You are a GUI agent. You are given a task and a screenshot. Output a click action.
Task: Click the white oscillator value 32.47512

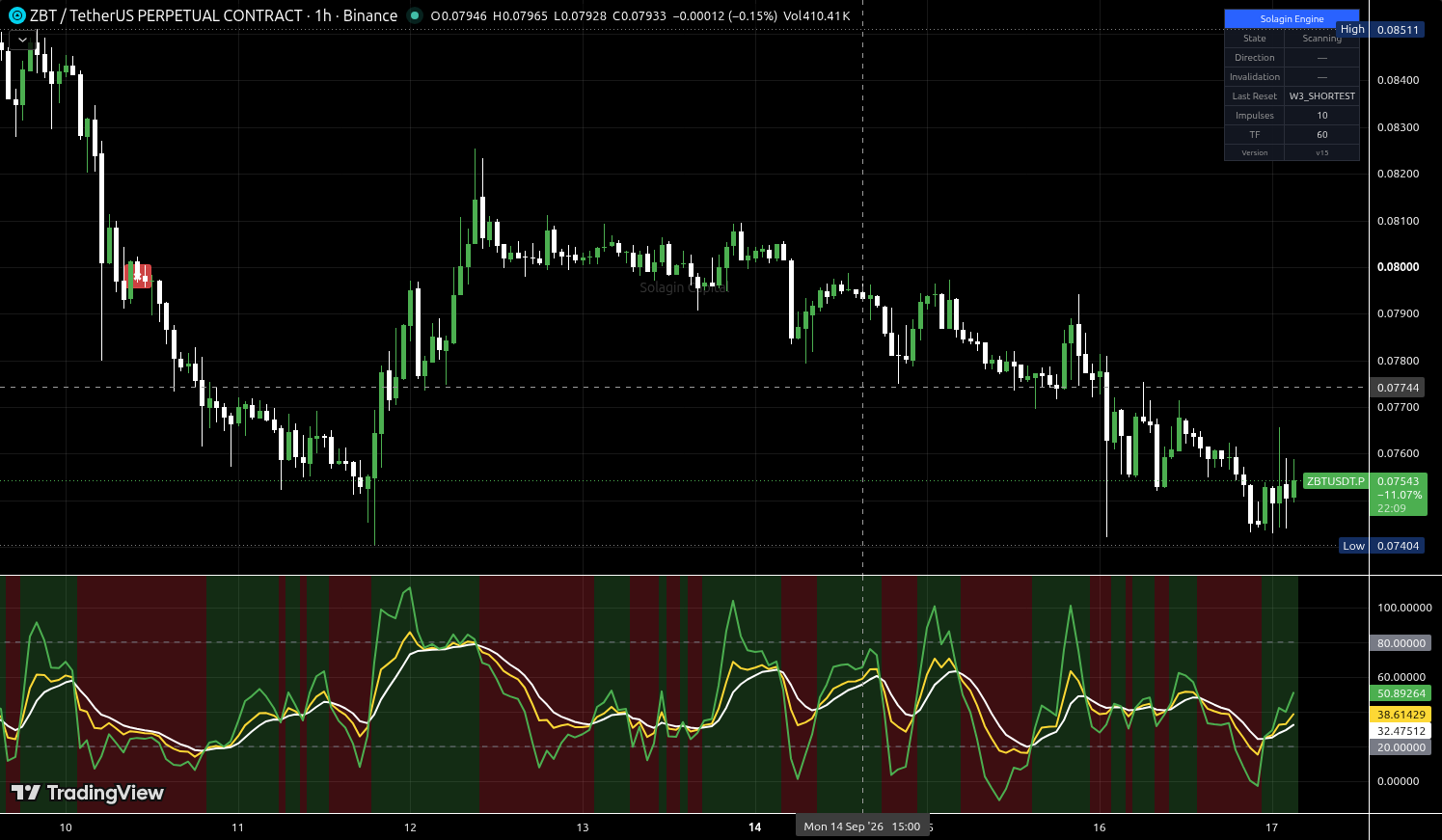pyautogui.click(x=1401, y=731)
